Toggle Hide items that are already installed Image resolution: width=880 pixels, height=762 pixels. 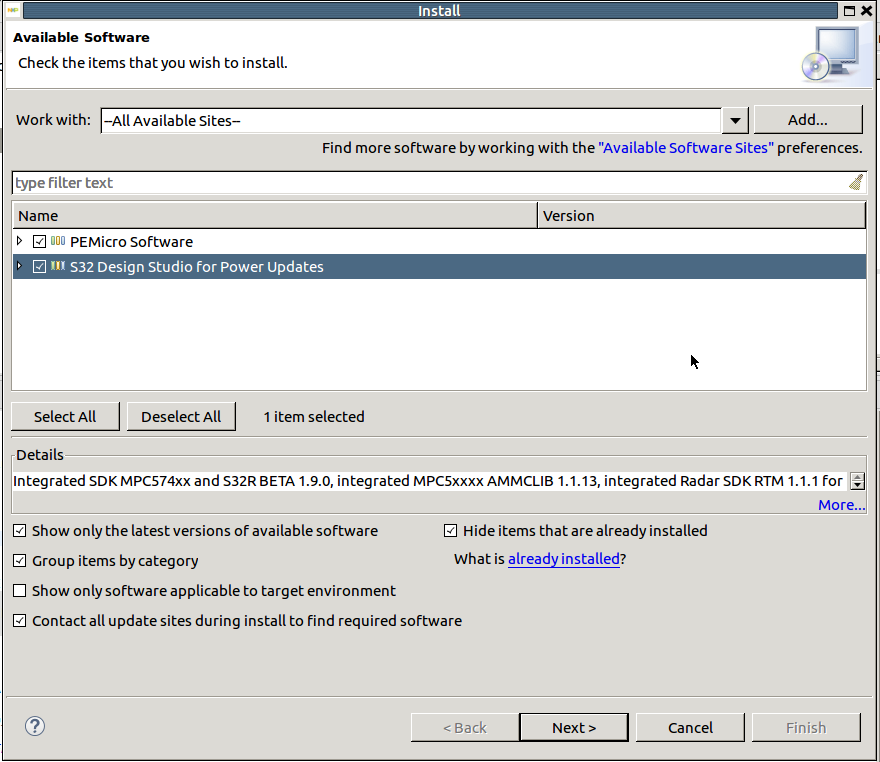coord(451,531)
